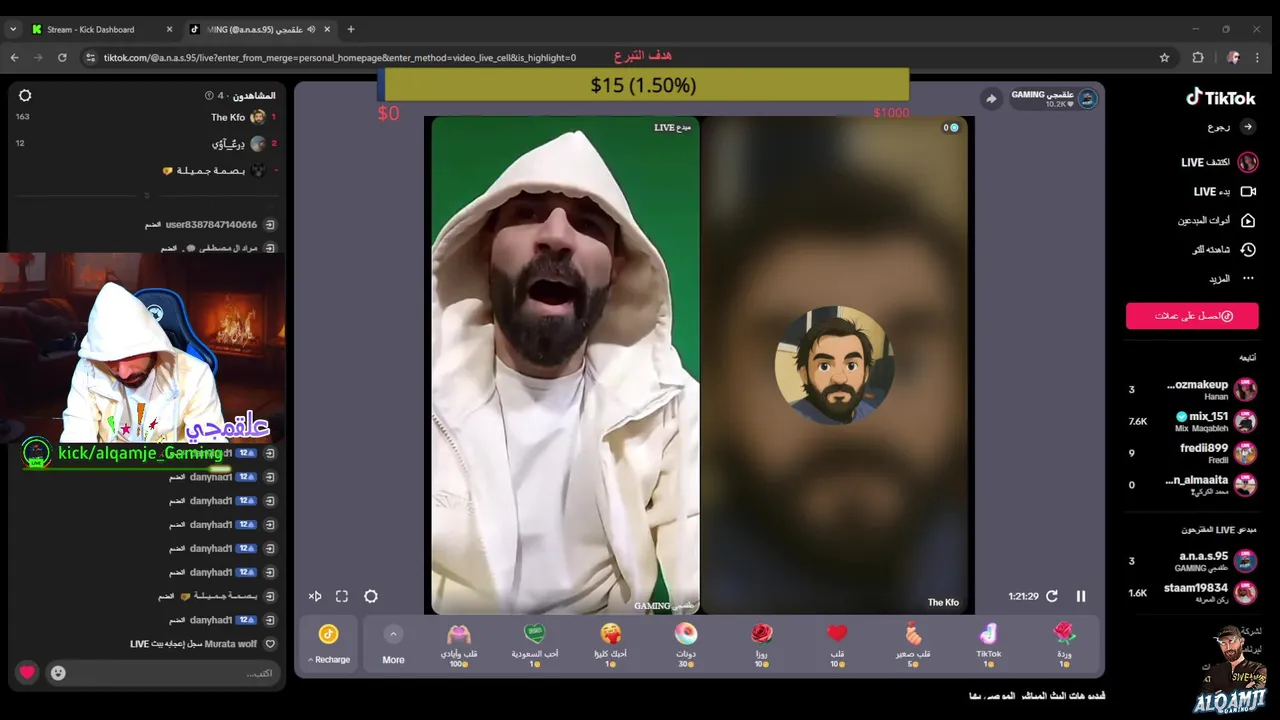Tap the pink heart like button in chat
Screen dimensions: 1280x720
(x=27, y=673)
